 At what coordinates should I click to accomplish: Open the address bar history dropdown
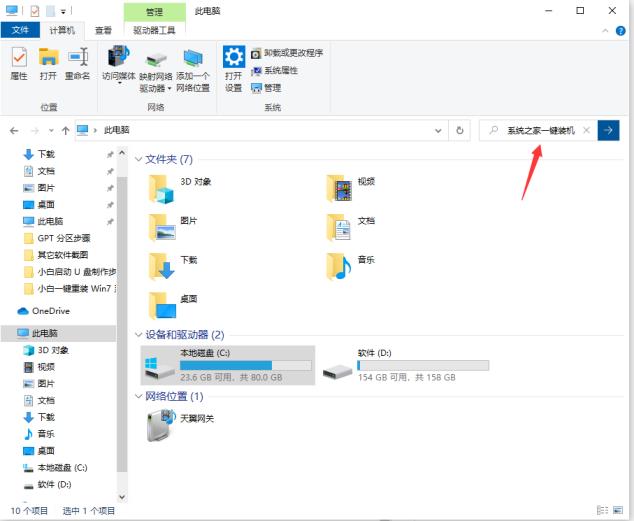437,130
